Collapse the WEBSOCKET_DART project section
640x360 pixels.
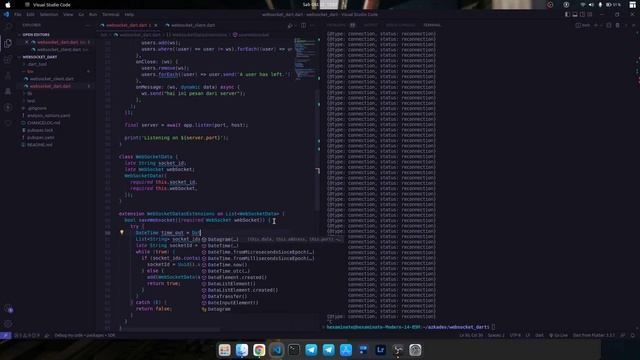(40, 57)
